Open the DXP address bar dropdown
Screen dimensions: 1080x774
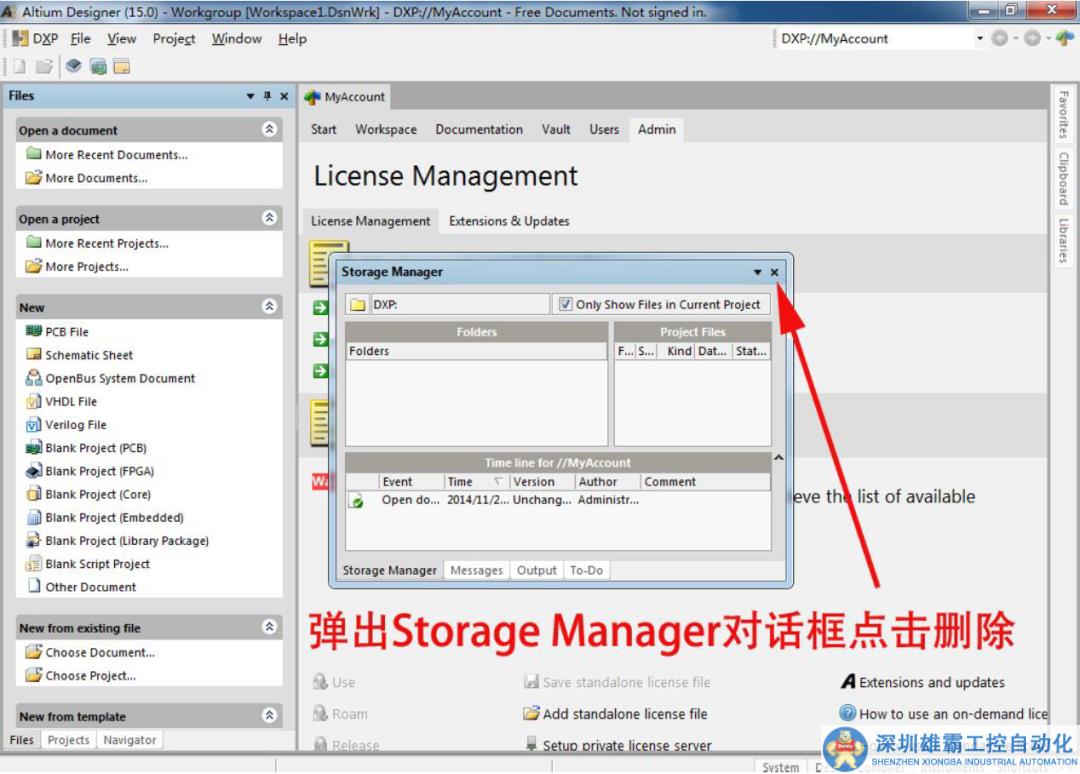coord(979,39)
